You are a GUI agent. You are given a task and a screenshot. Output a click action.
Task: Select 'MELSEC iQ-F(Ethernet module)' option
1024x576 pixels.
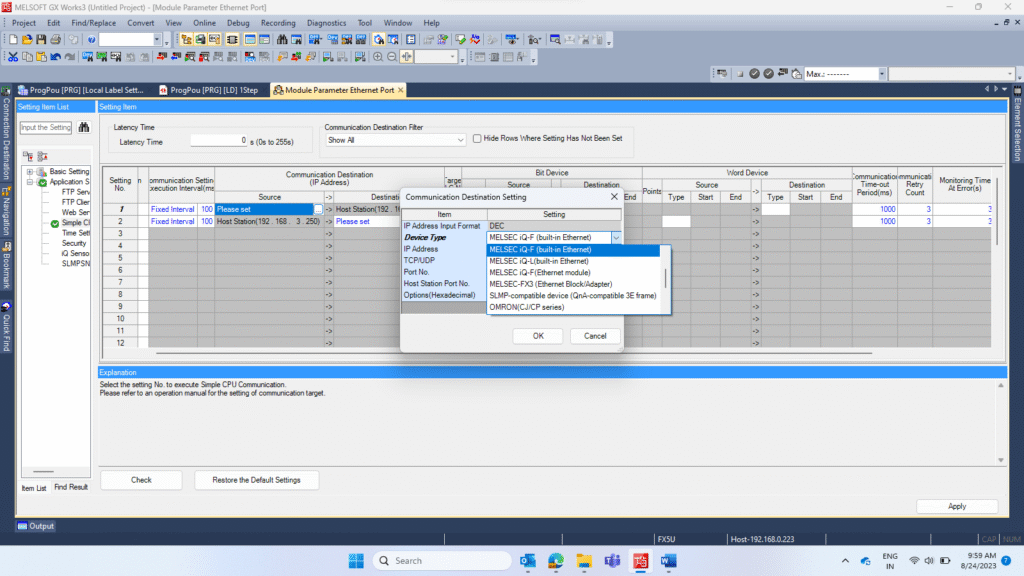point(574,273)
